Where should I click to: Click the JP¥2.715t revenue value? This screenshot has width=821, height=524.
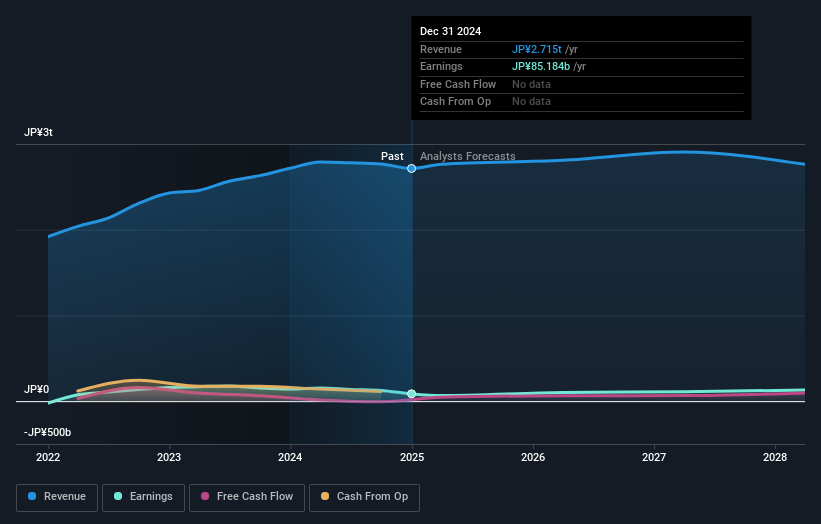point(537,49)
